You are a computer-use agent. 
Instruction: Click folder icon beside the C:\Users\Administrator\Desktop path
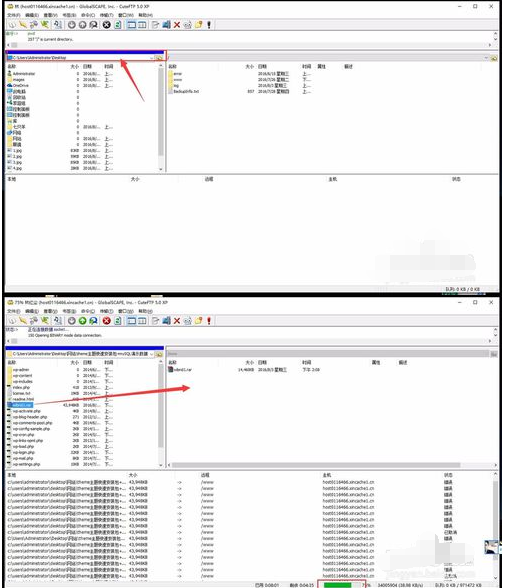159,58
